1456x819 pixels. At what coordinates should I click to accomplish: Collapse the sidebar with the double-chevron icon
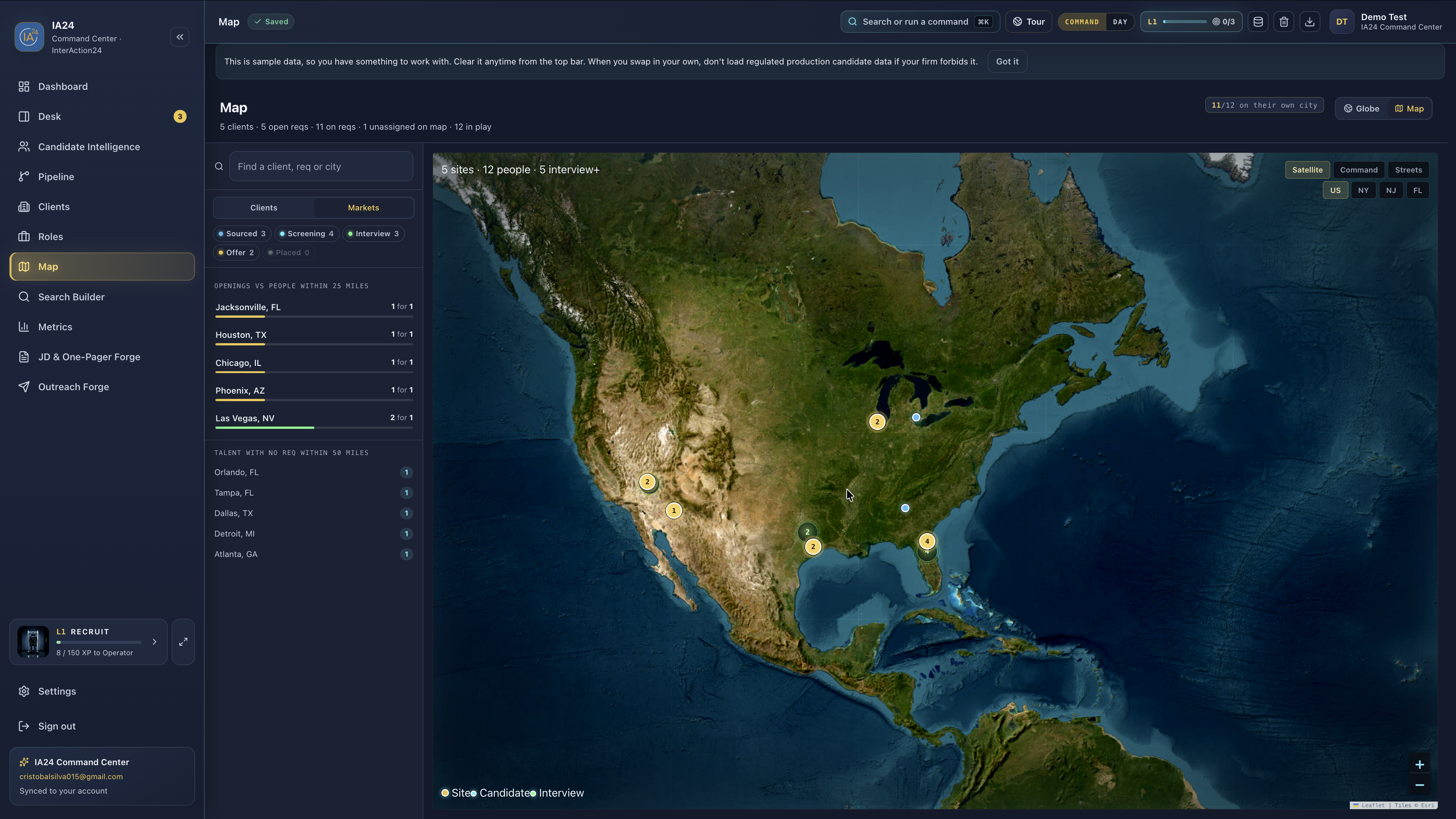click(180, 37)
